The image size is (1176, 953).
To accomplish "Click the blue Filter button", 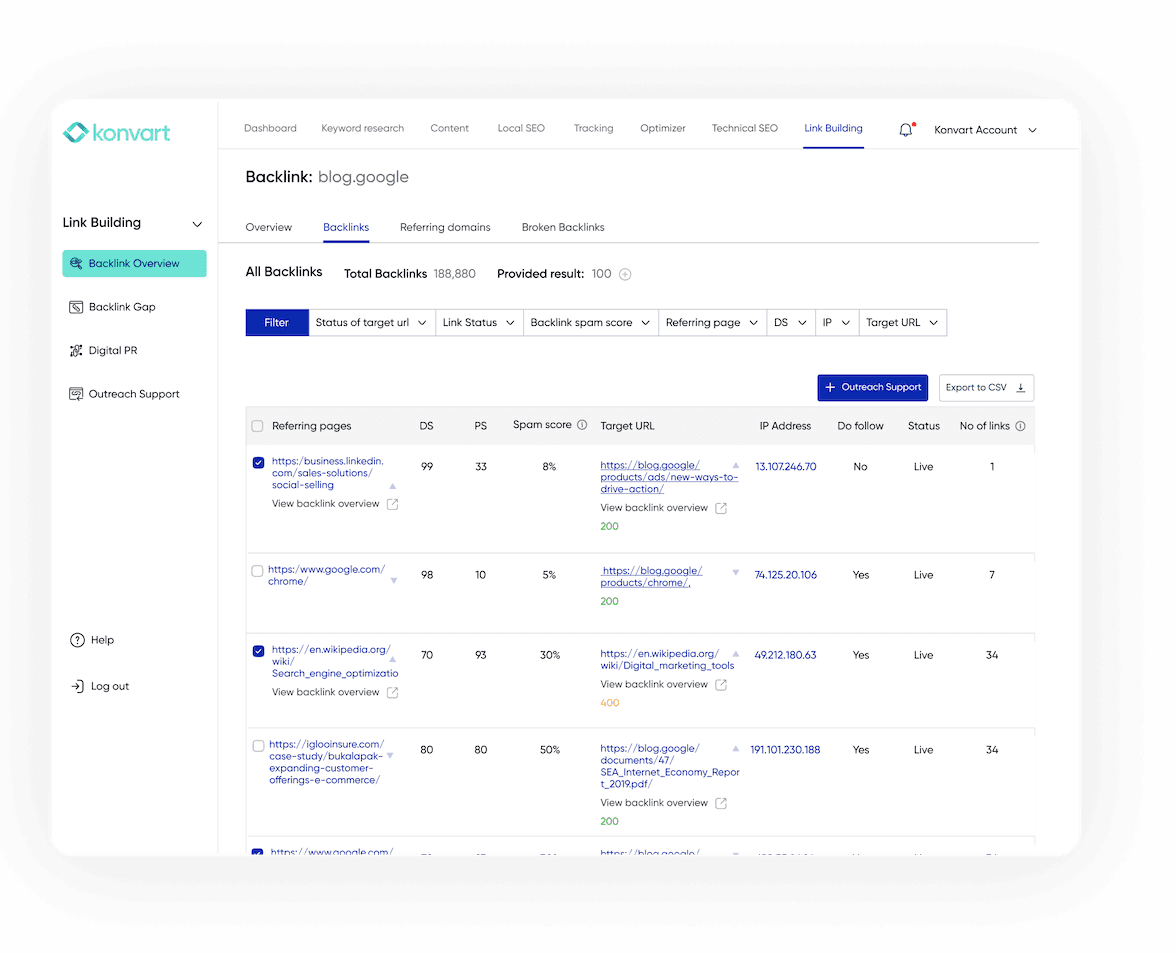I will click(277, 322).
